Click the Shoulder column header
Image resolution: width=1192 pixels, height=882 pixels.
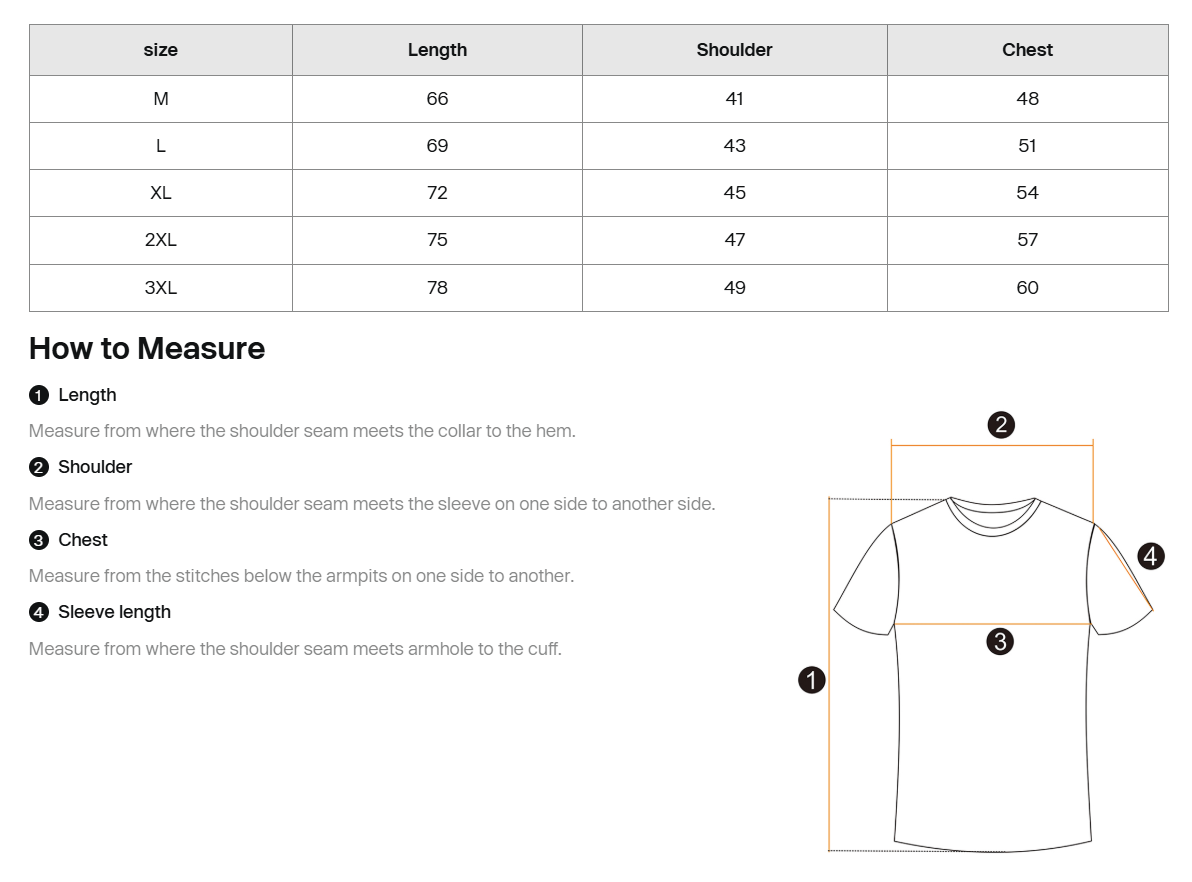(x=734, y=50)
